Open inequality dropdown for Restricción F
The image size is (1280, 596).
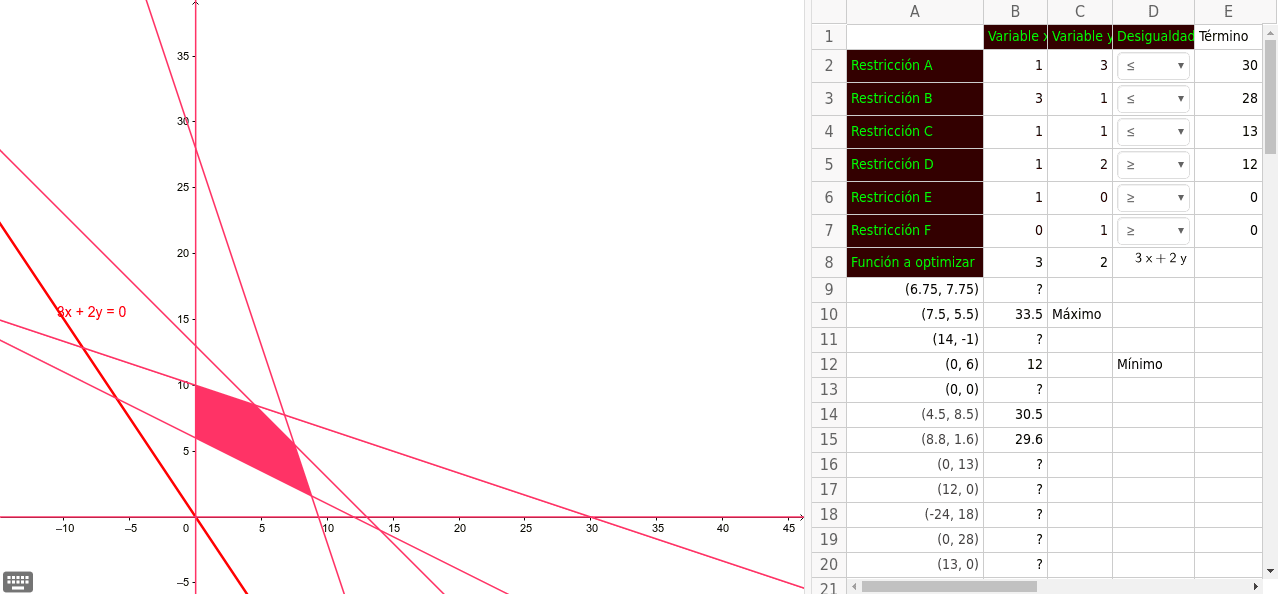pyautogui.click(x=1153, y=231)
